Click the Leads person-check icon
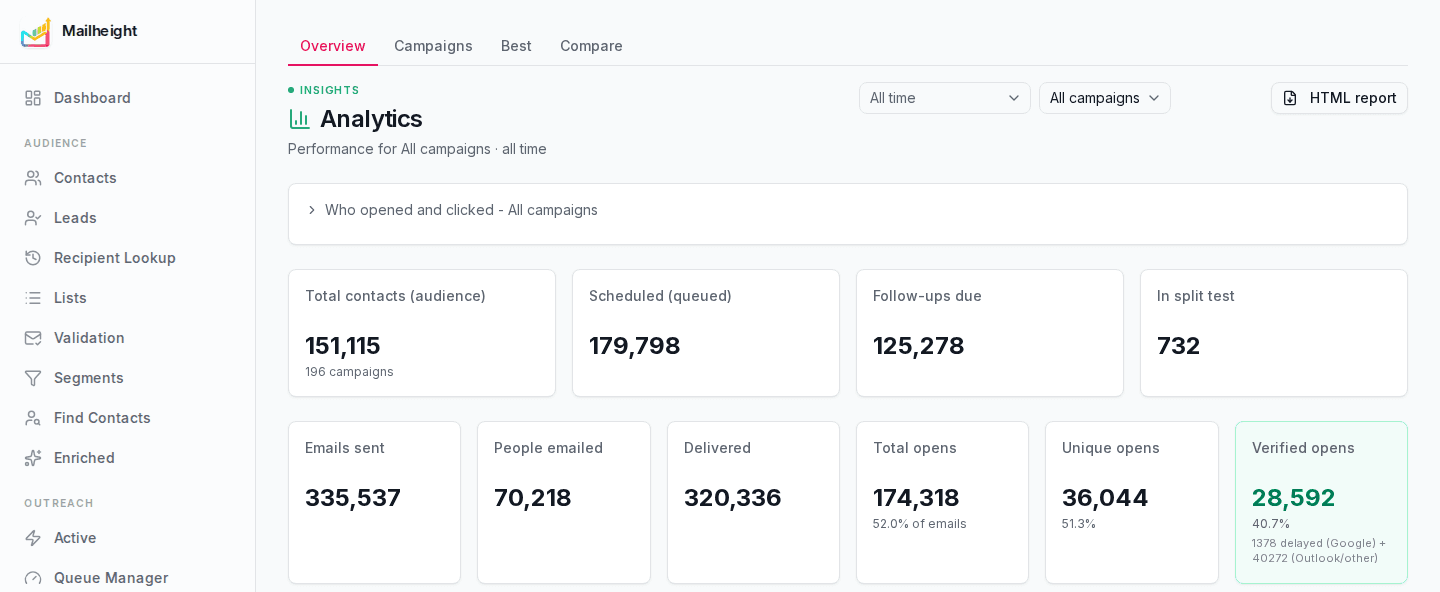Viewport: 1440px width, 592px height. click(x=33, y=218)
